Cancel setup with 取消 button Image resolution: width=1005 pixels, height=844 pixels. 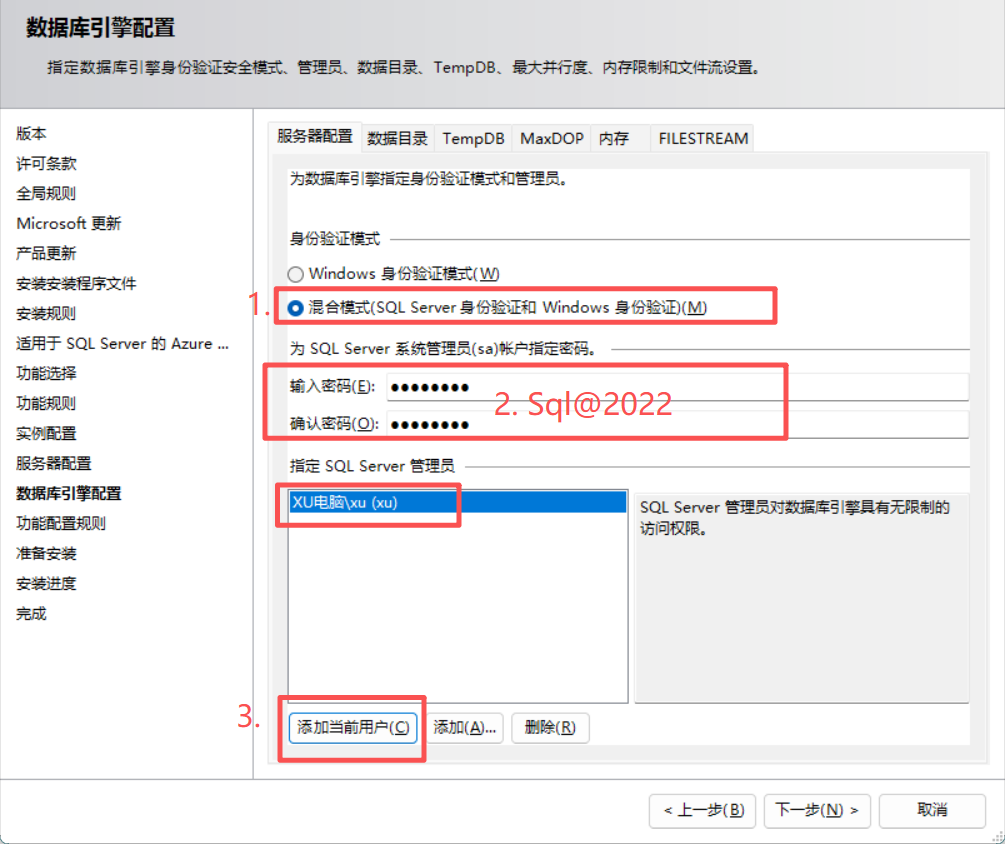pyautogui.click(x=932, y=811)
